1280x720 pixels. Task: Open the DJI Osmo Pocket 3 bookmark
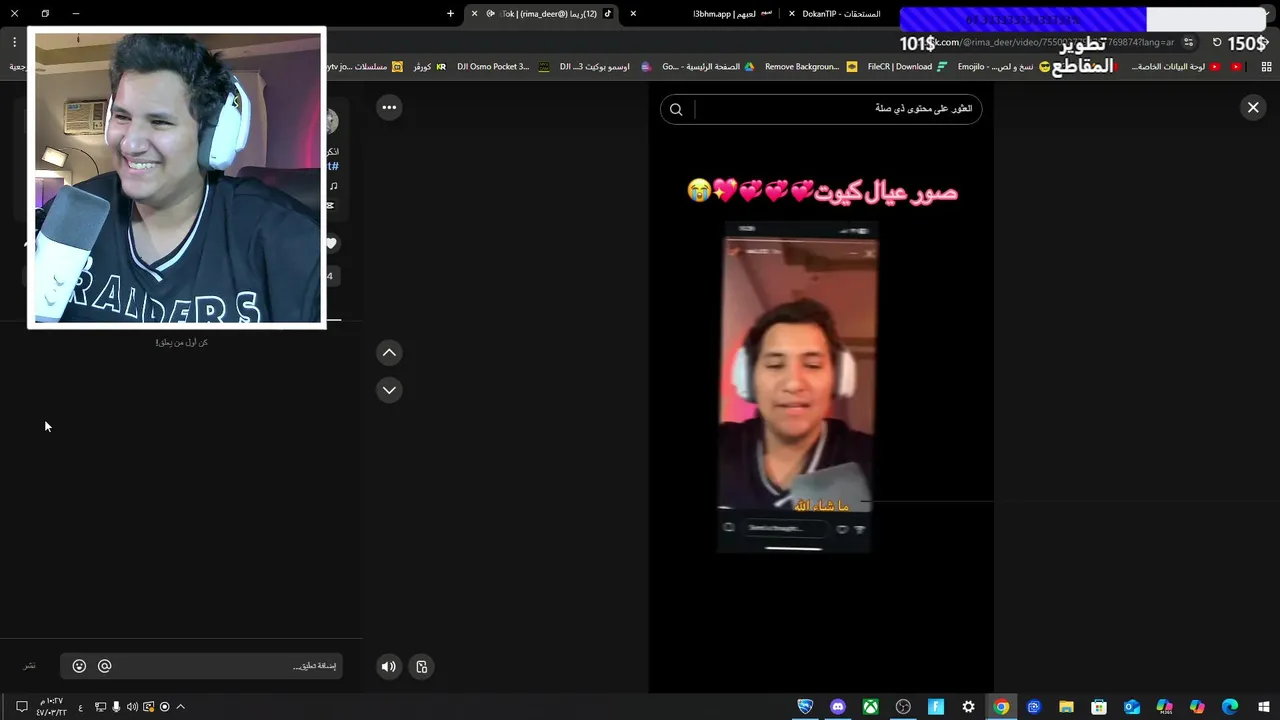pos(503,67)
